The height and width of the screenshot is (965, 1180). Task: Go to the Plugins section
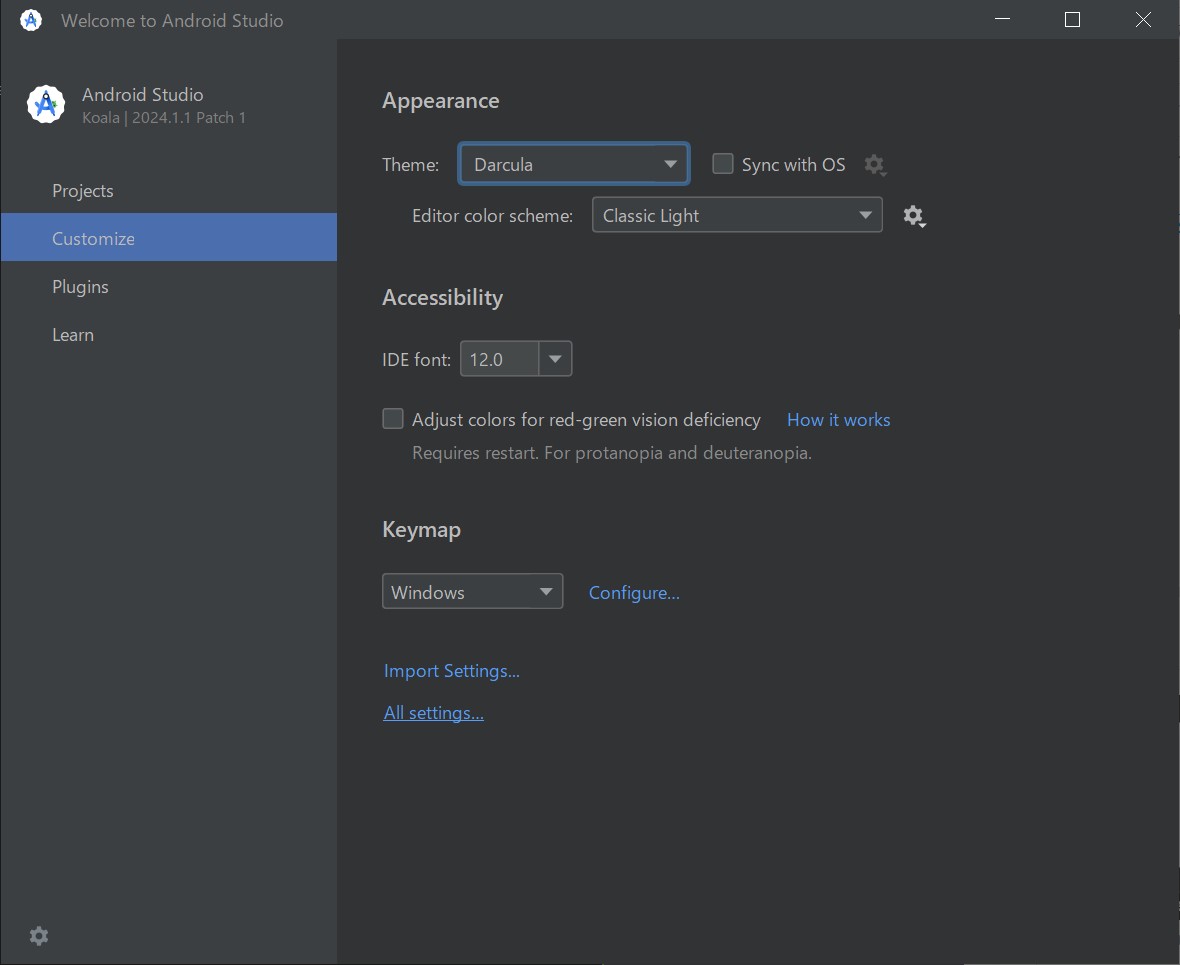point(169,287)
